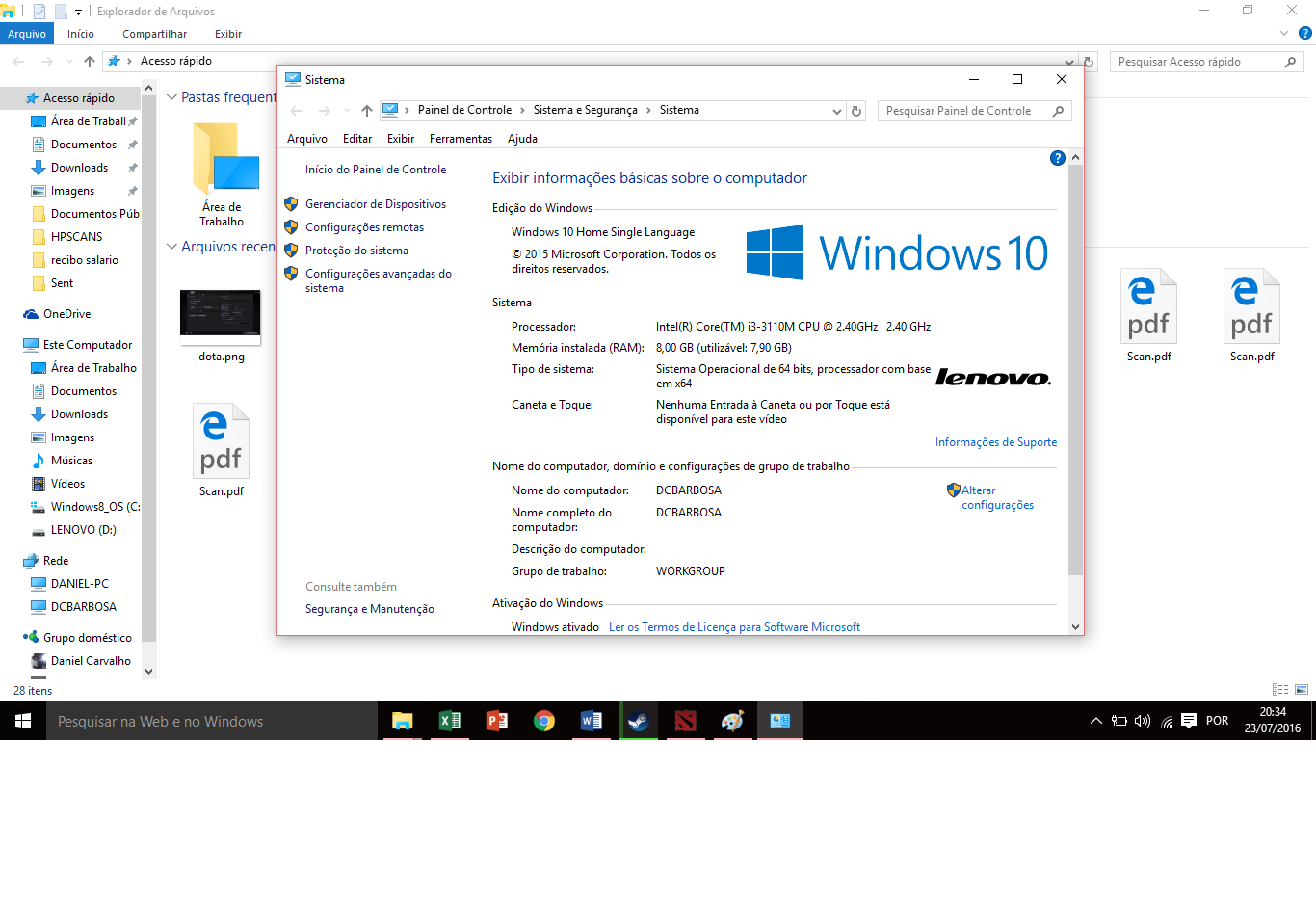This screenshot has height=900, width=1316.
Task: Refresh the Control Panel address bar
Action: click(x=856, y=111)
